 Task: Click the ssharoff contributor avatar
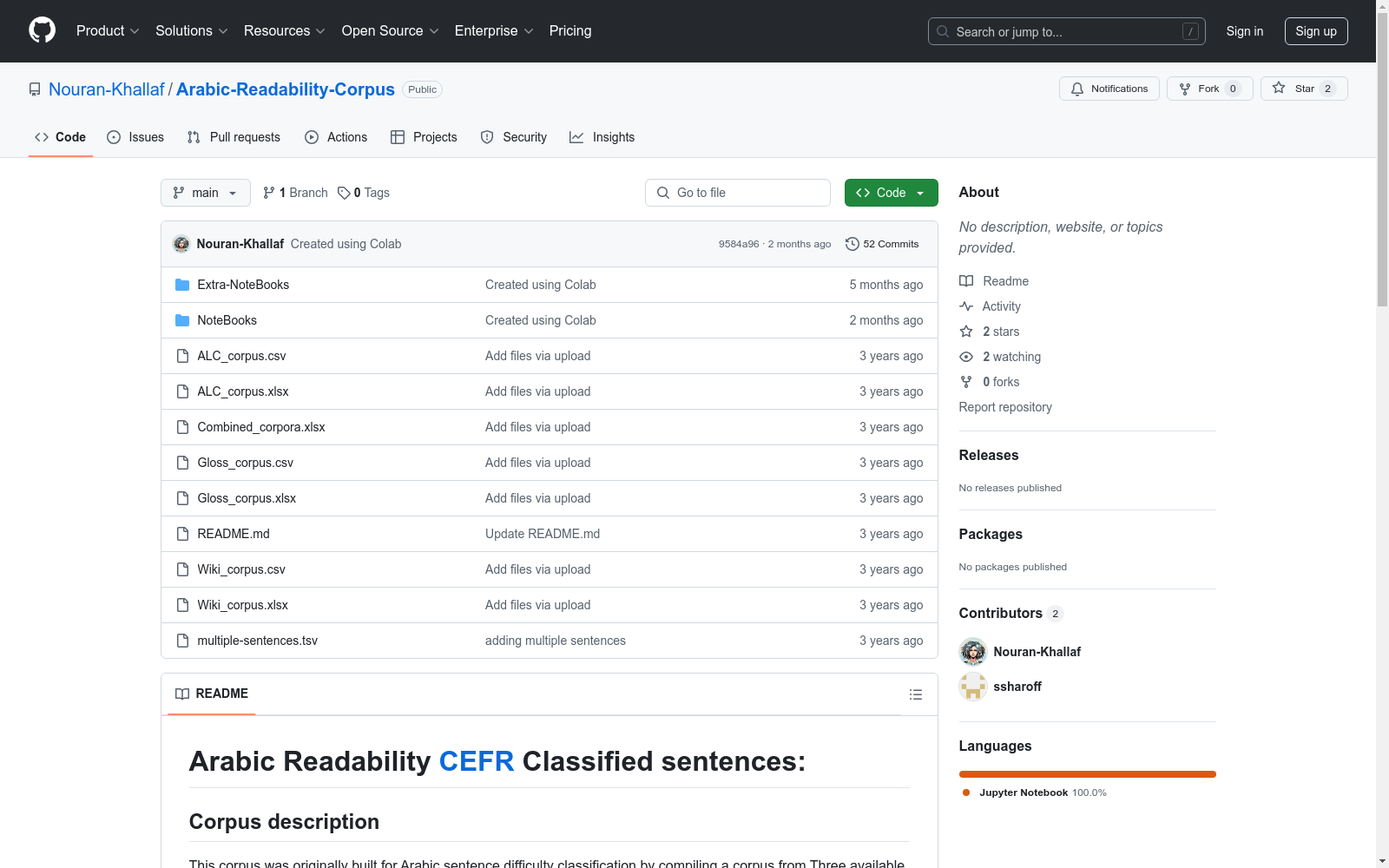click(x=973, y=687)
